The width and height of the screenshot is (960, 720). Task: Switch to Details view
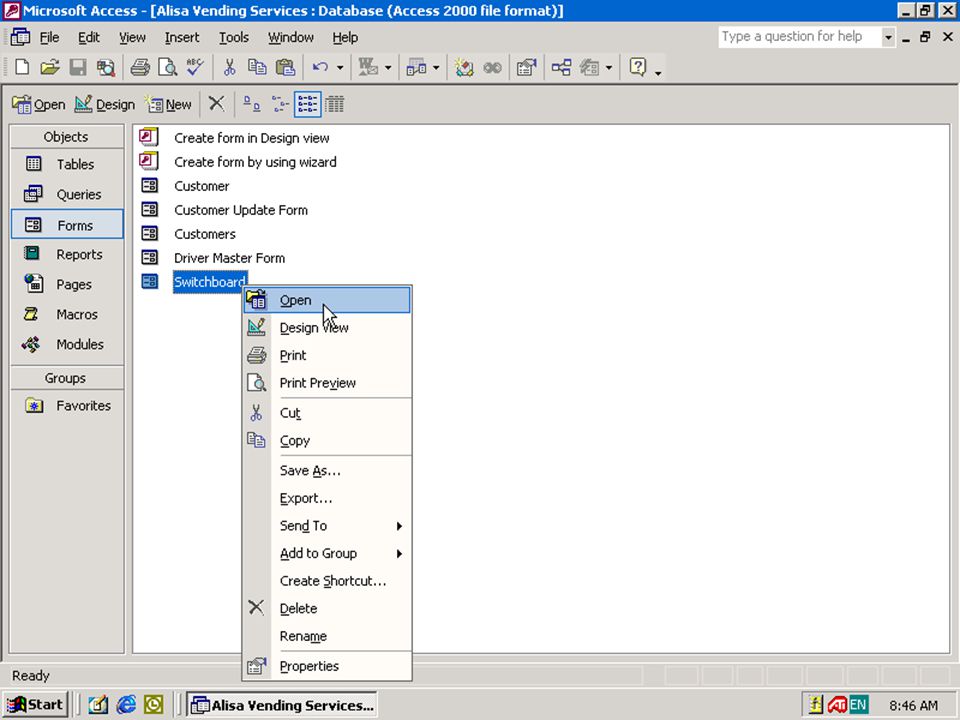[x=334, y=104]
